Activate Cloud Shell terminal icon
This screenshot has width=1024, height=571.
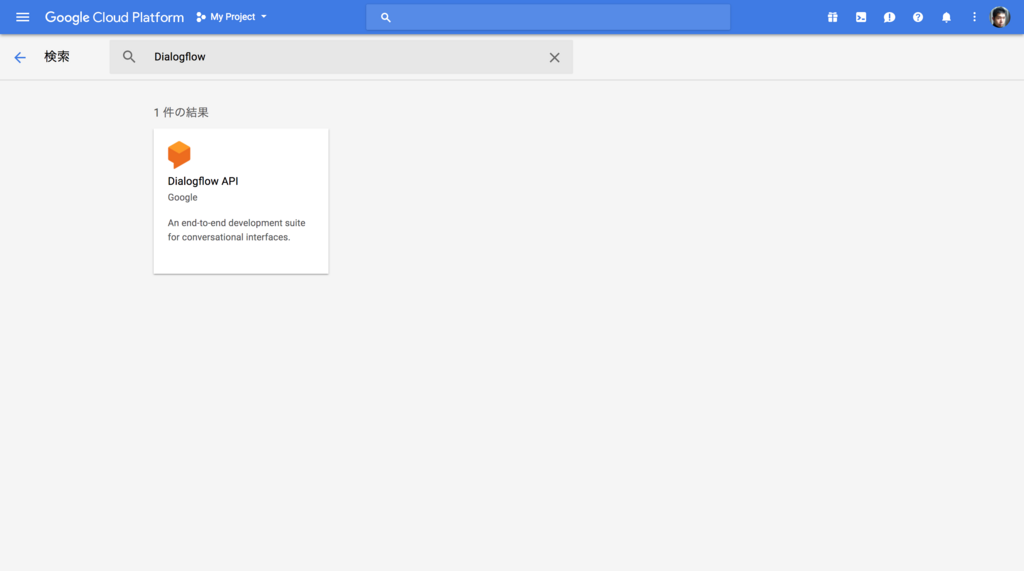coord(861,18)
